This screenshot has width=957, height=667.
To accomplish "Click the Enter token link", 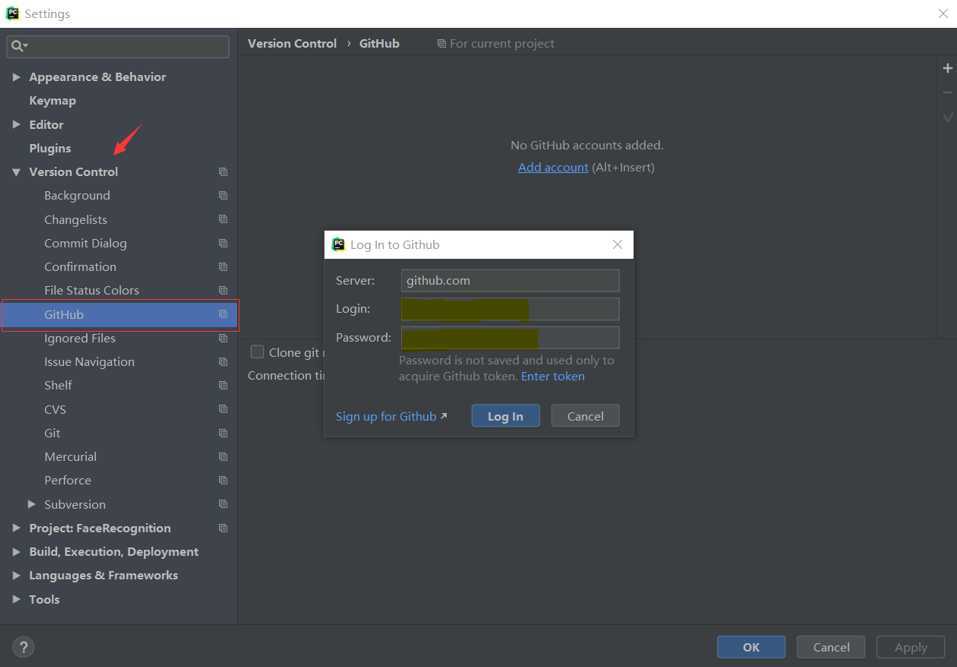I will pos(552,377).
